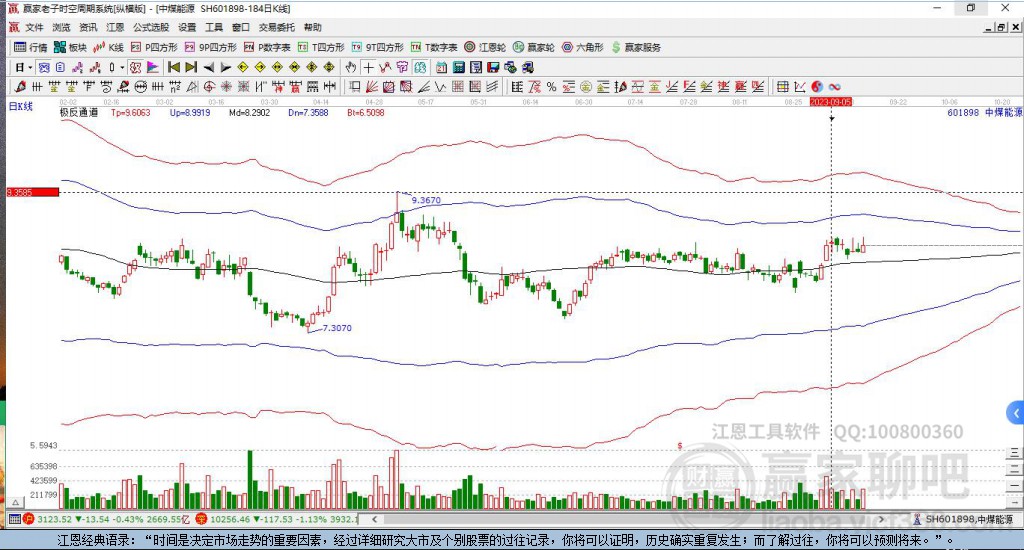Click the colorful flag play icon

pos(153,67)
